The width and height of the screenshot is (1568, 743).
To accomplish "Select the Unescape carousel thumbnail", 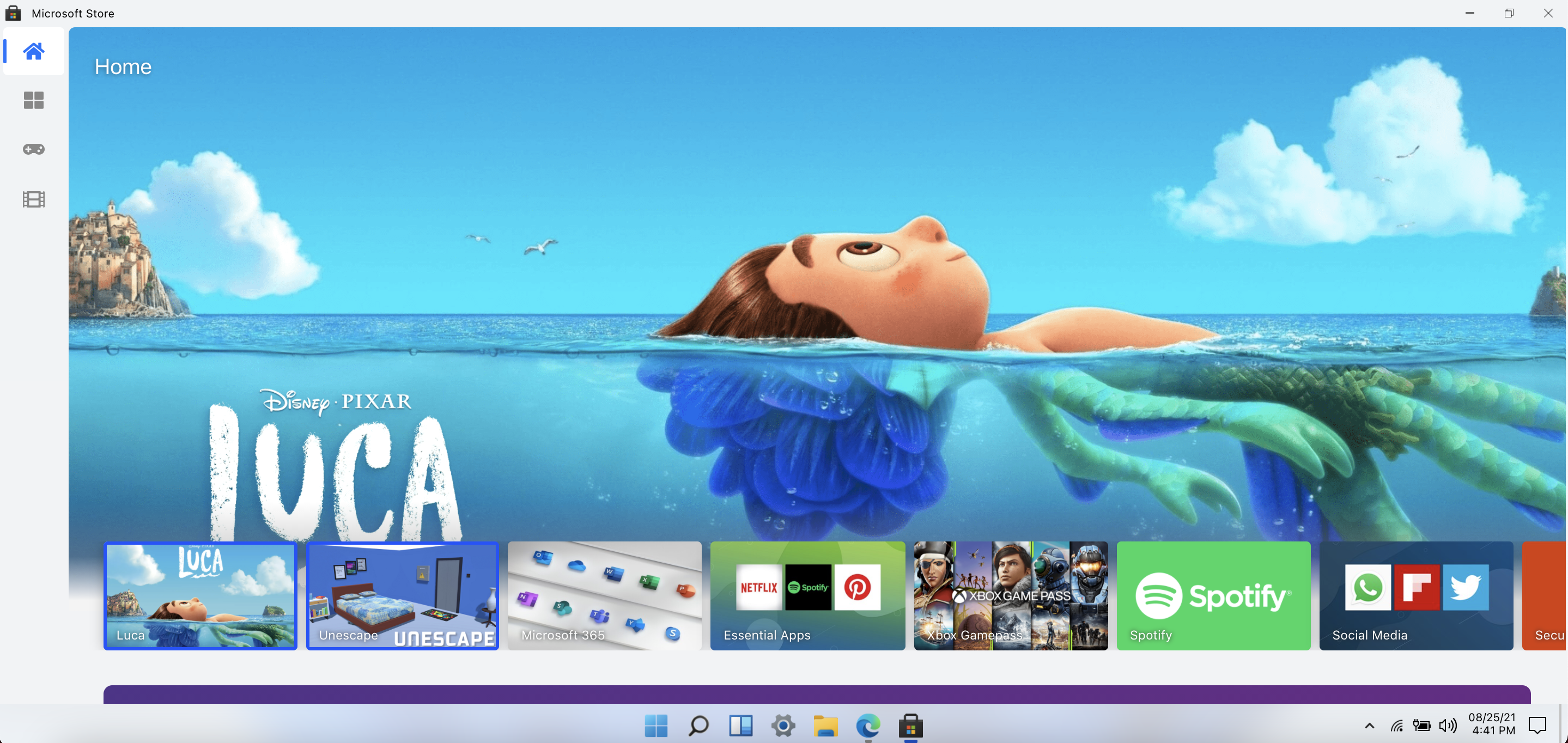I will (x=402, y=595).
